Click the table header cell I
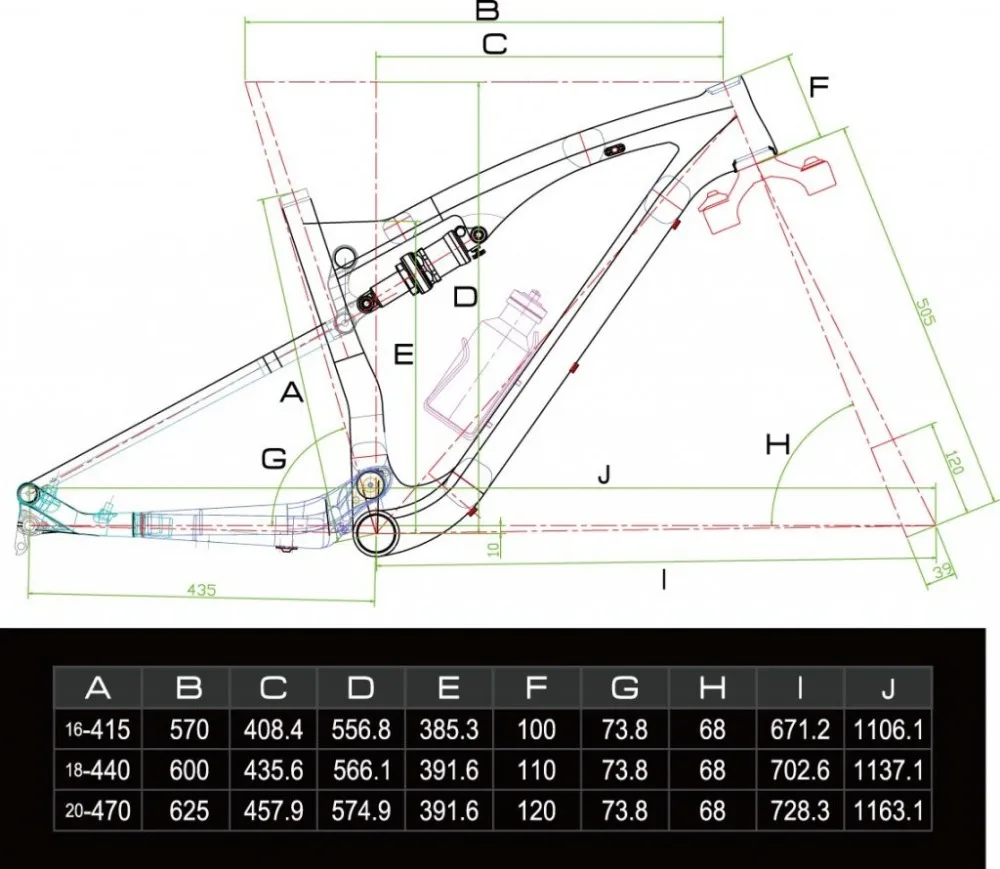 800,687
